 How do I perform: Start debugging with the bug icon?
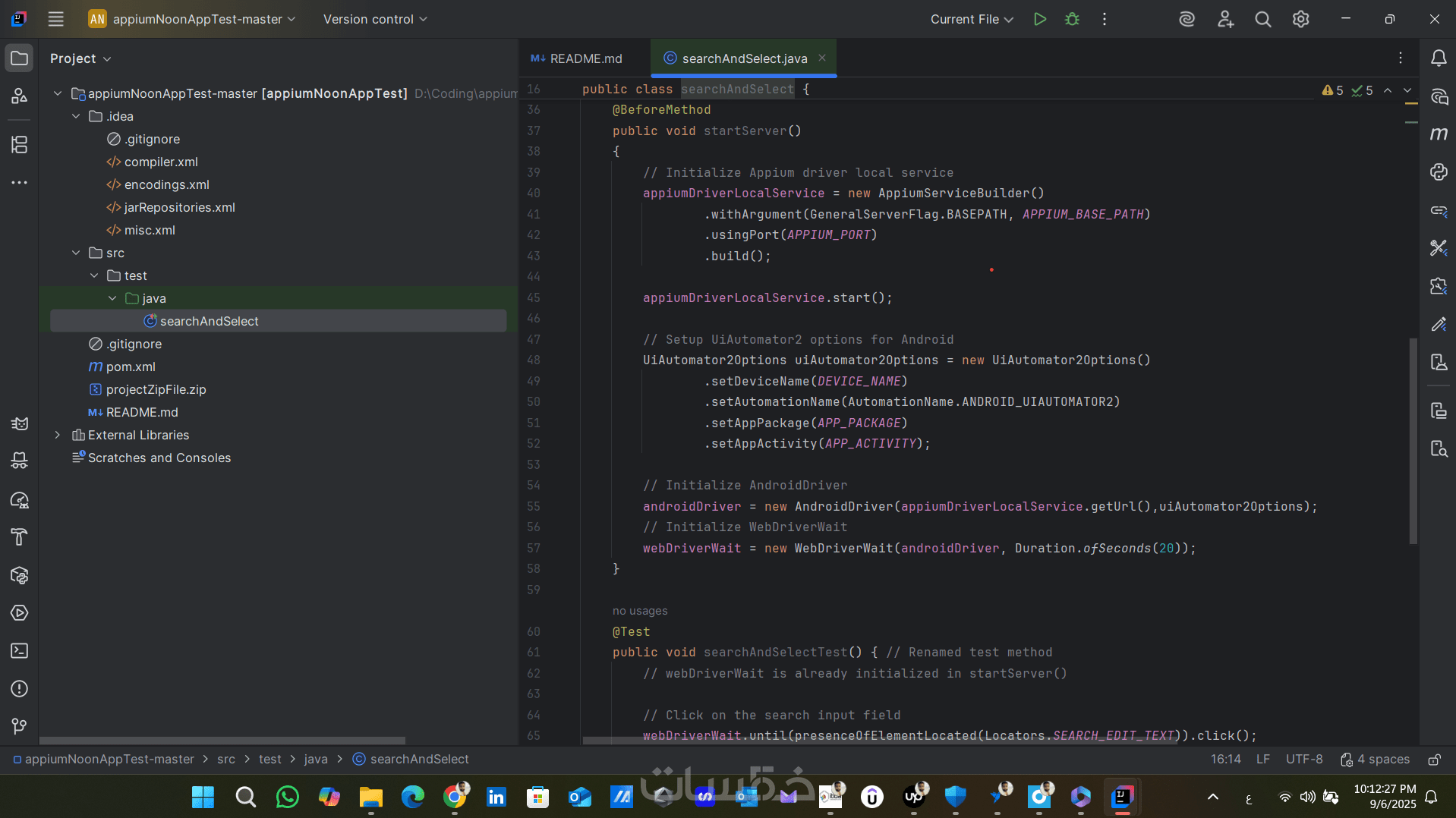tap(1072, 19)
